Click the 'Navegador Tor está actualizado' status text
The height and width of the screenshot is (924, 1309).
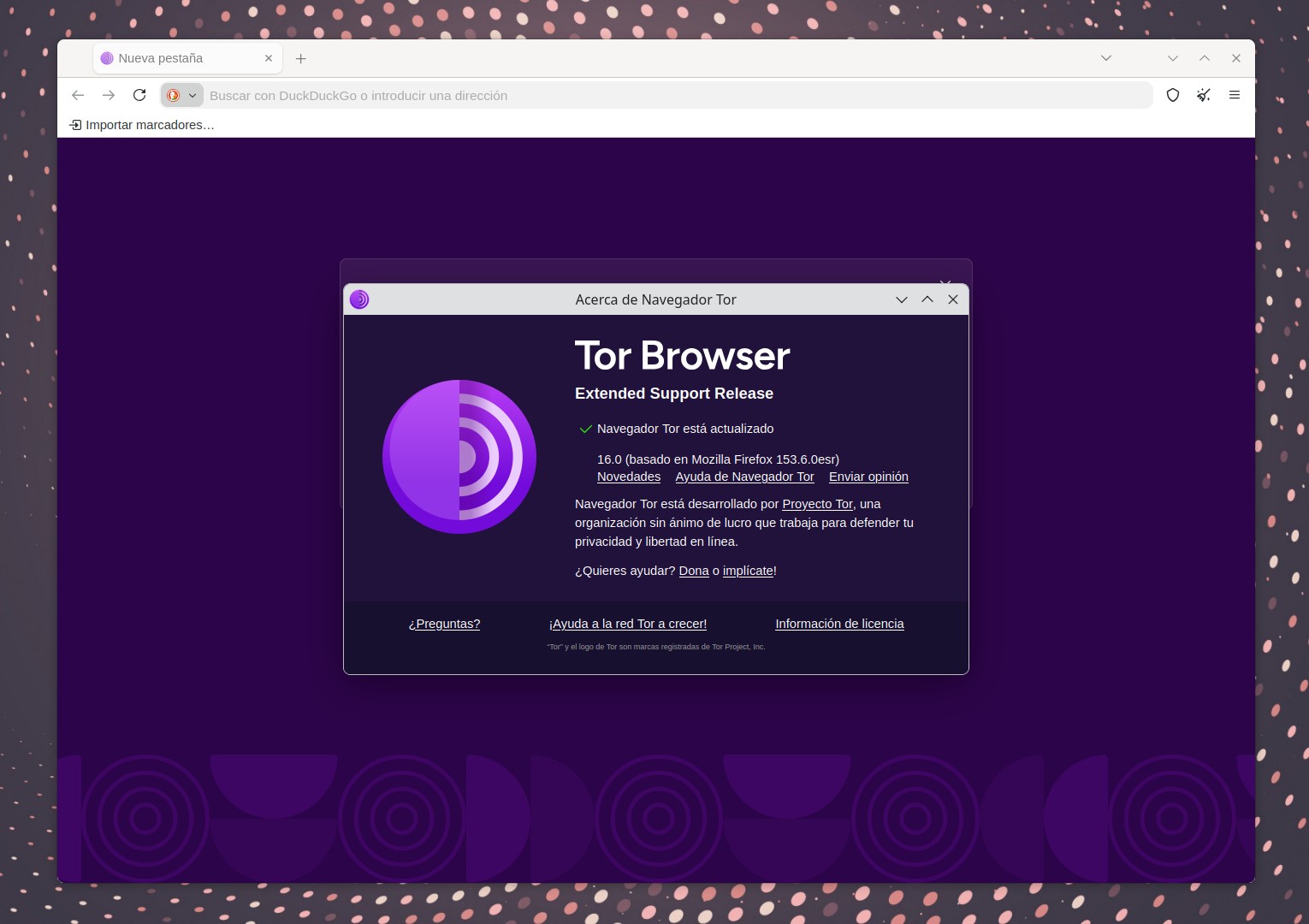coord(685,429)
